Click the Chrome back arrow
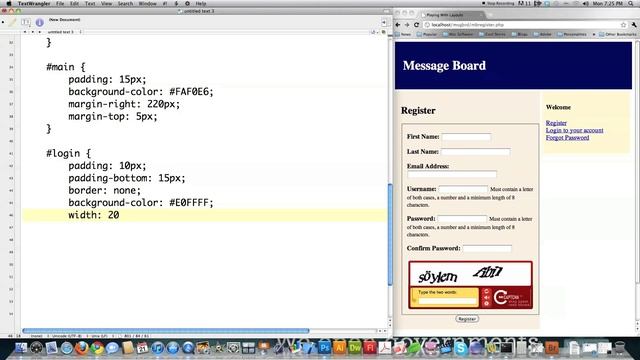 [x=398, y=25]
